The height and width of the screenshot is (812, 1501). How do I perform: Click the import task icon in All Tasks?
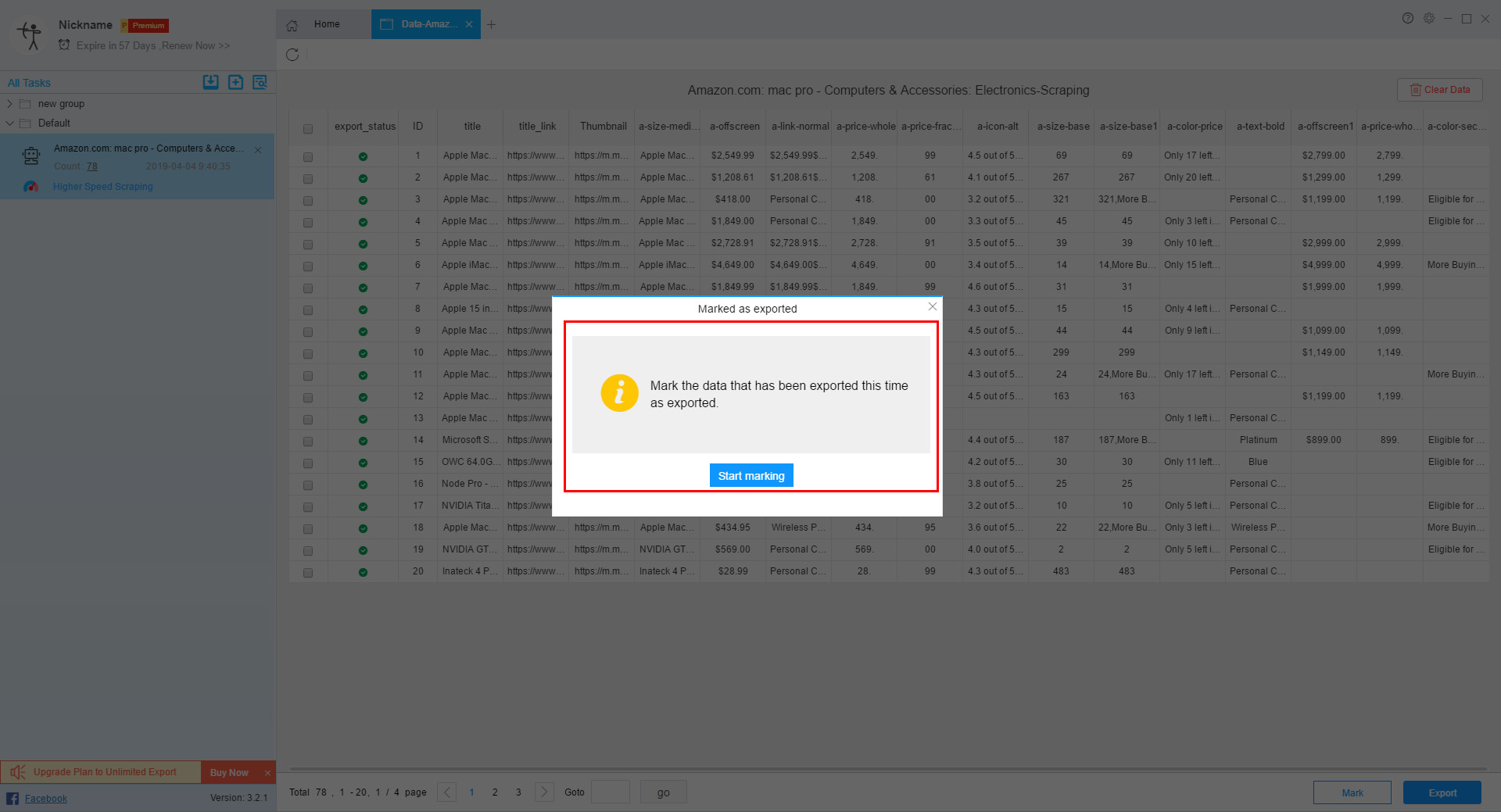point(211,82)
